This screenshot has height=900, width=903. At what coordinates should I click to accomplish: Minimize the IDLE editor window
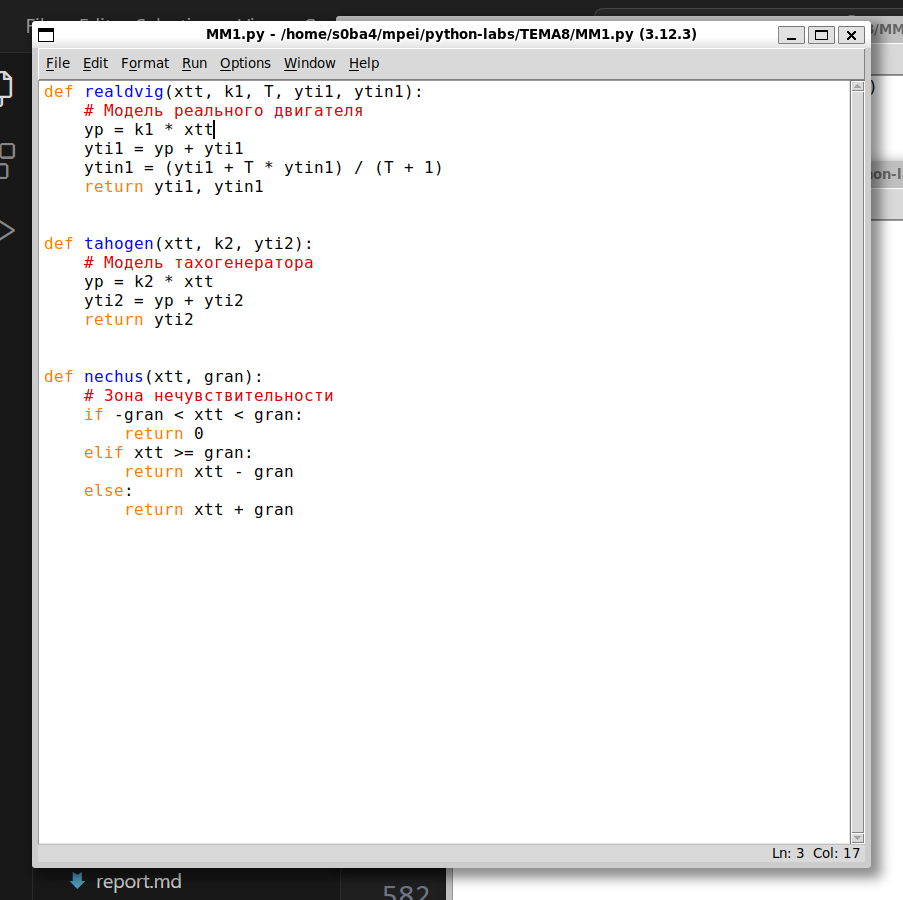click(791, 35)
